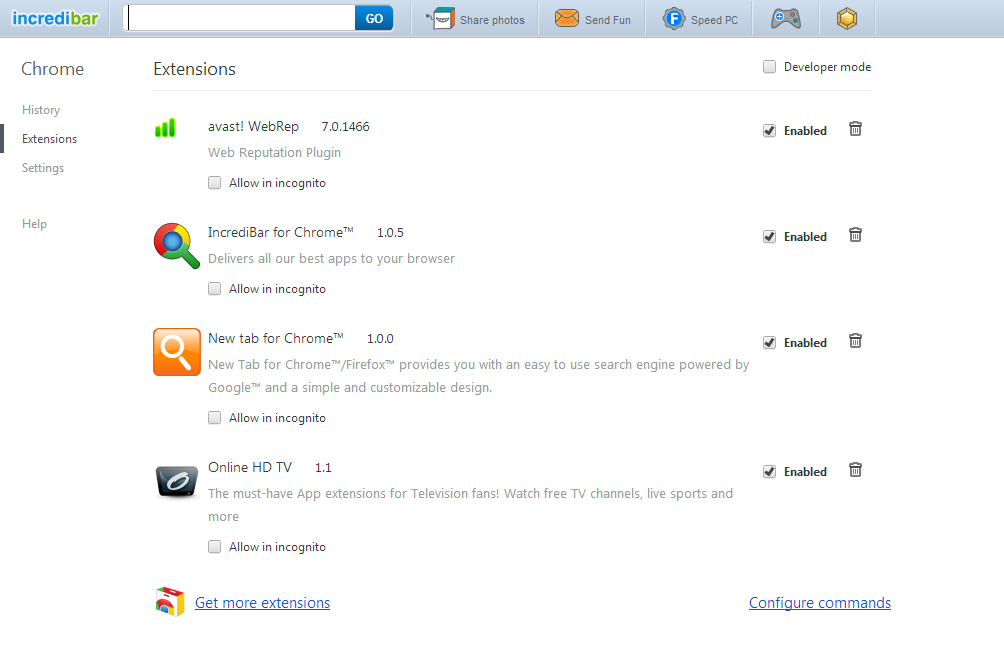The image size is (1004, 666).
Task: Click the game controller icon
Action: pyautogui.click(x=786, y=19)
